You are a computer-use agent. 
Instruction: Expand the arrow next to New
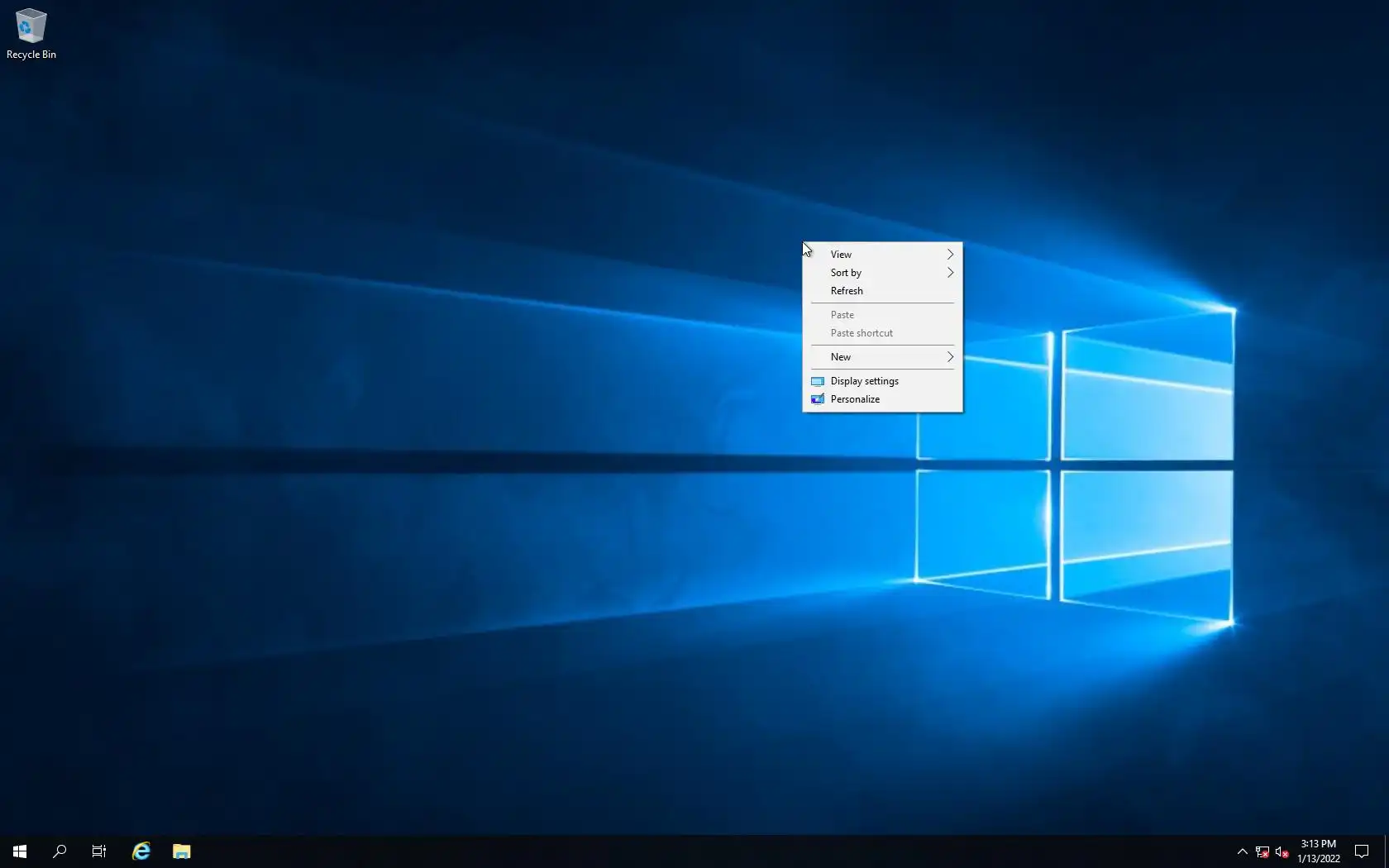(x=950, y=357)
